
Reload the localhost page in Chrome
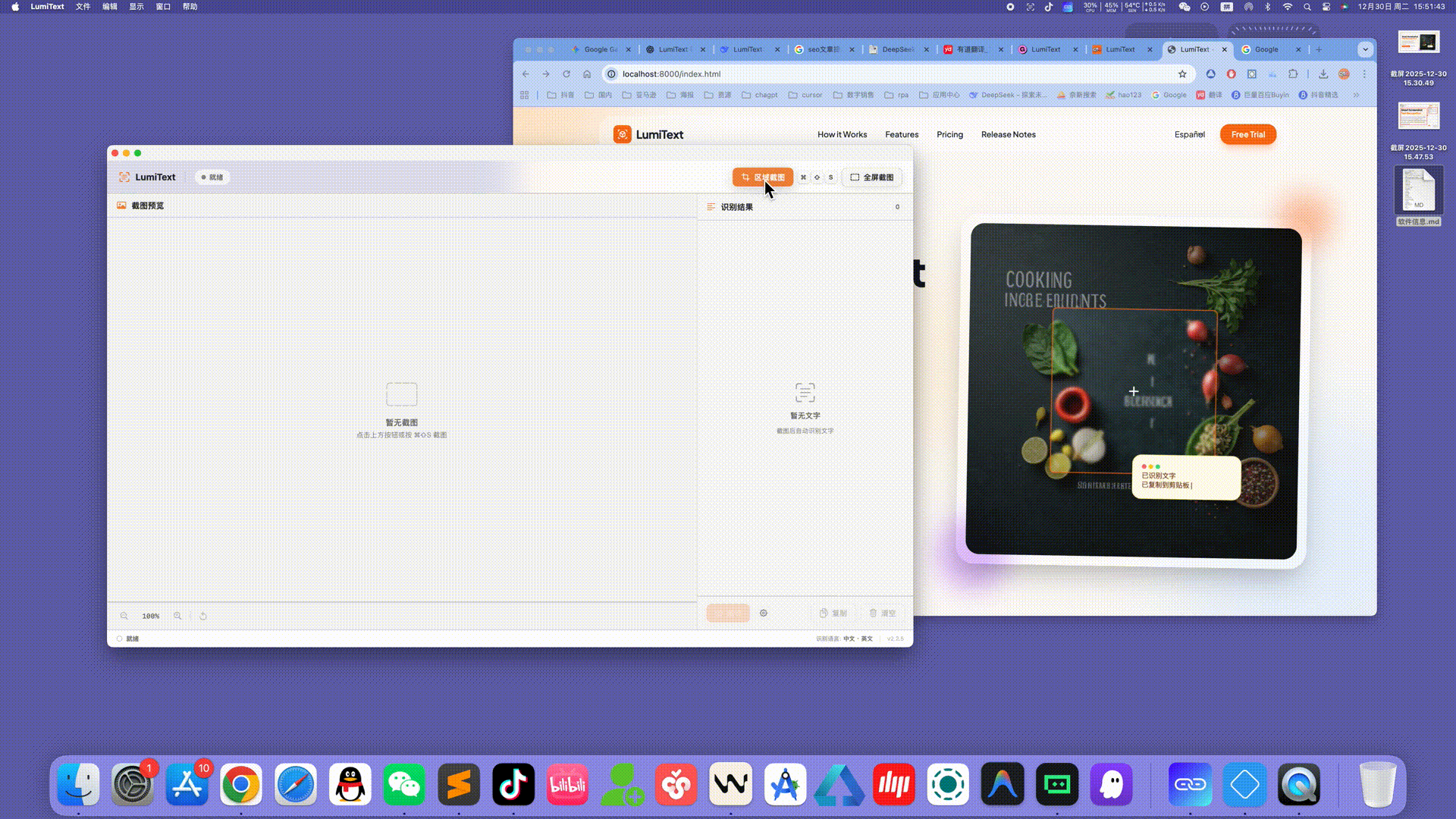[x=566, y=74]
